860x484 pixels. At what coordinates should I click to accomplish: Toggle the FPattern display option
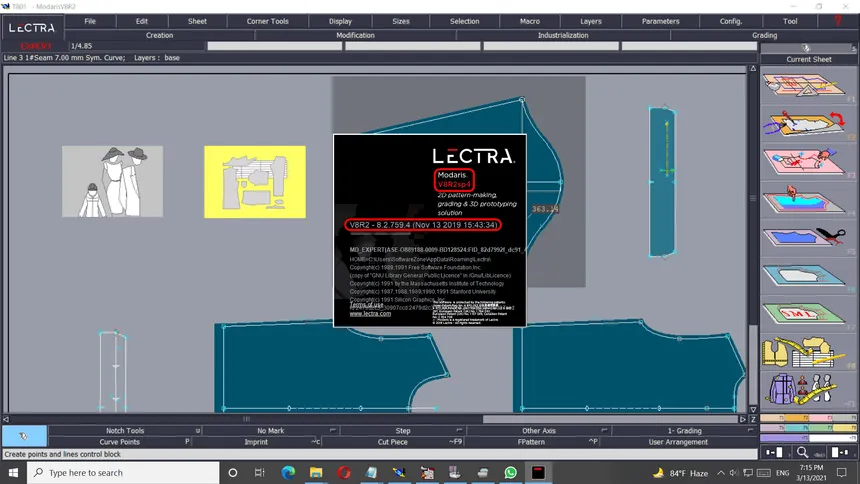[531, 441]
